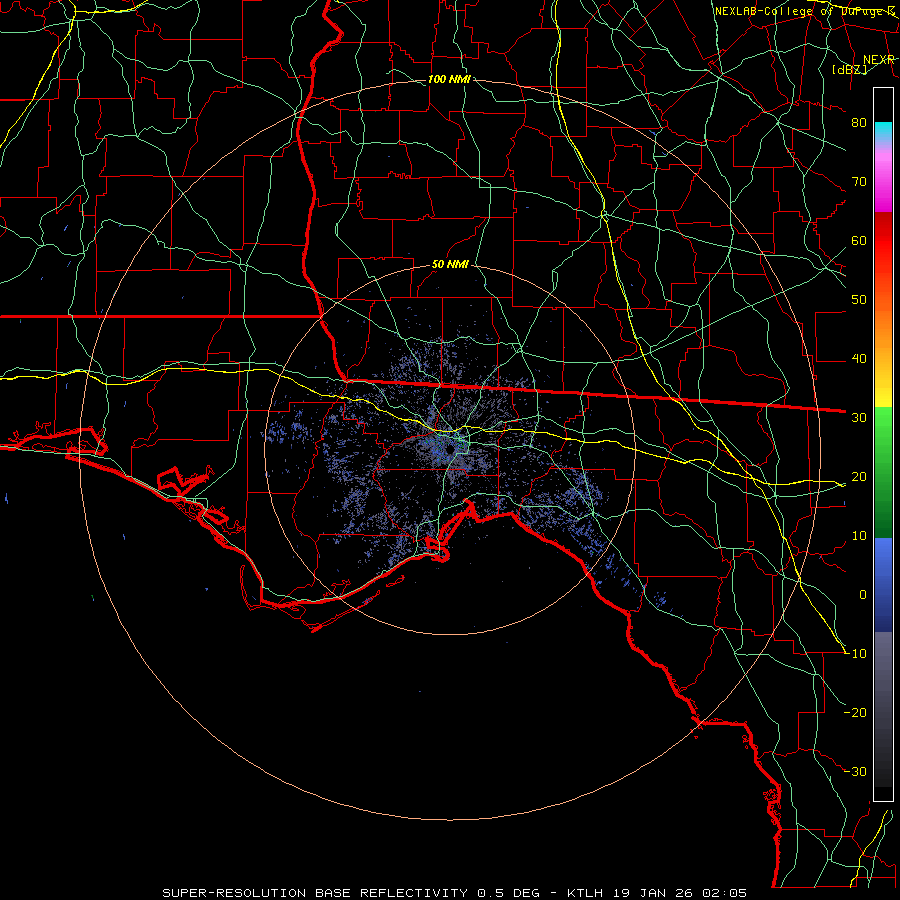Click the 60 dBZ scale value

(859, 240)
